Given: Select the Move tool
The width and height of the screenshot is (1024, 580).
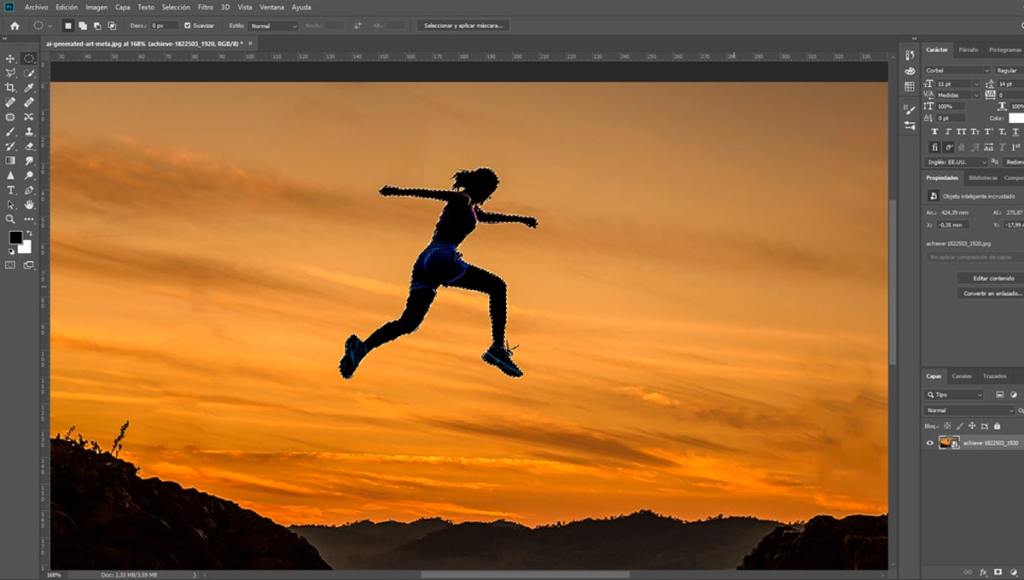Looking at the screenshot, I should pos(11,58).
